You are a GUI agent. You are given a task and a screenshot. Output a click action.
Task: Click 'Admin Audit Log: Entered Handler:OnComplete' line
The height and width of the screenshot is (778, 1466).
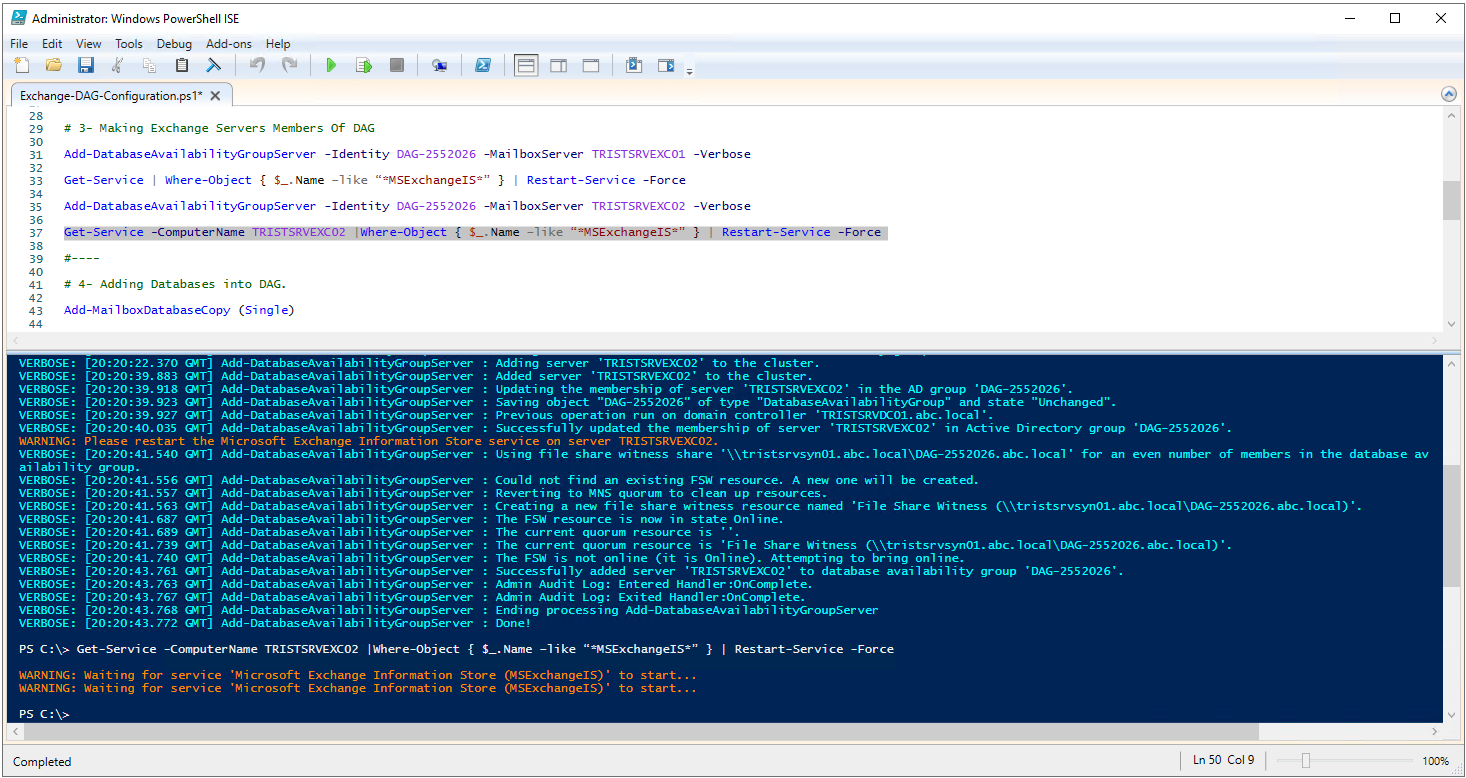[x=416, y=584]
